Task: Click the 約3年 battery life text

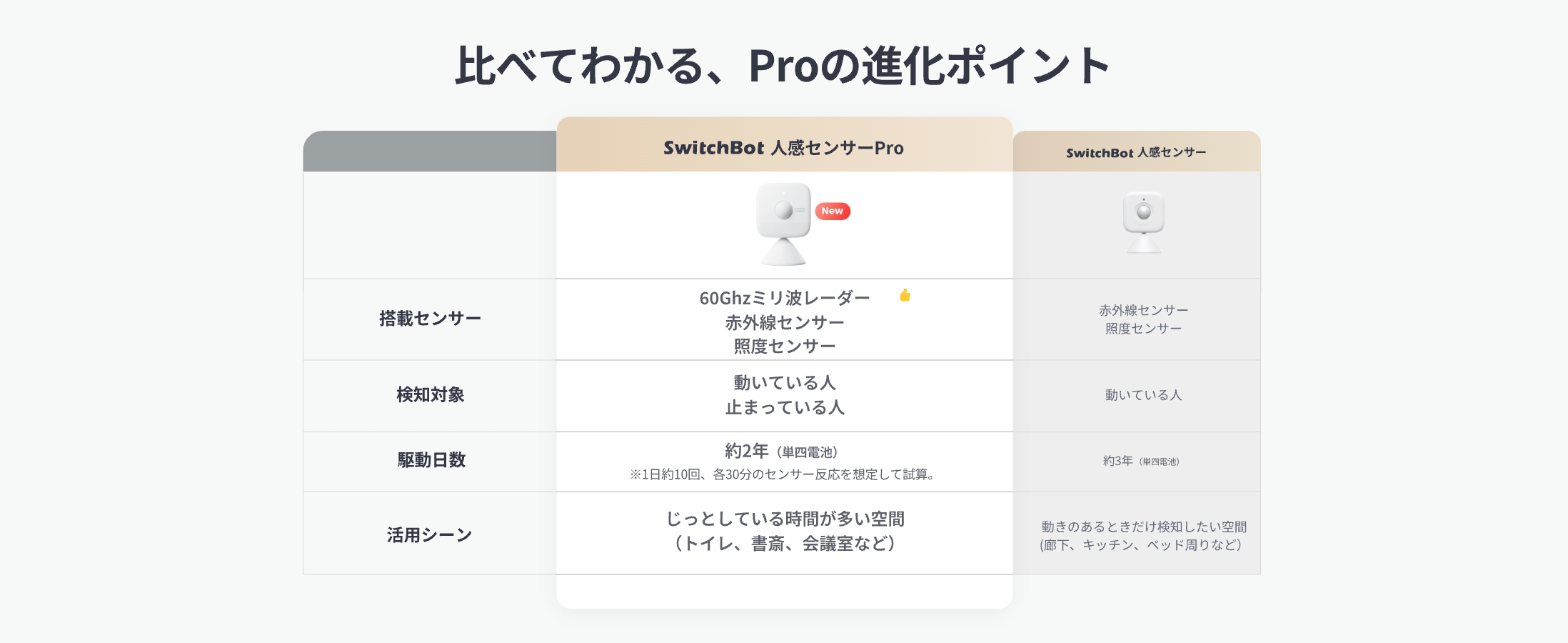Action: click(1118, 461)
